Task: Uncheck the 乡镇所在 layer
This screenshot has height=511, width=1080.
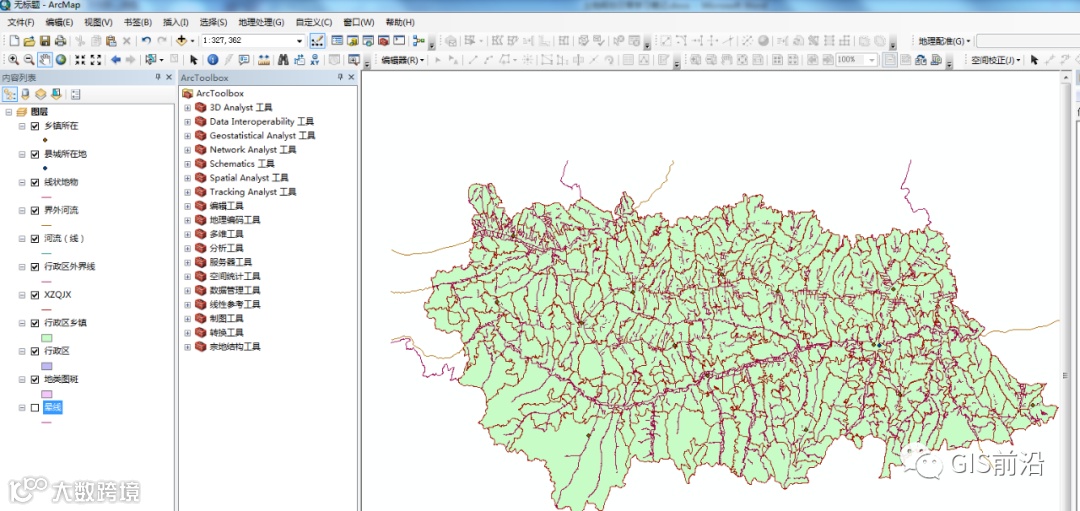Action: 35,126
